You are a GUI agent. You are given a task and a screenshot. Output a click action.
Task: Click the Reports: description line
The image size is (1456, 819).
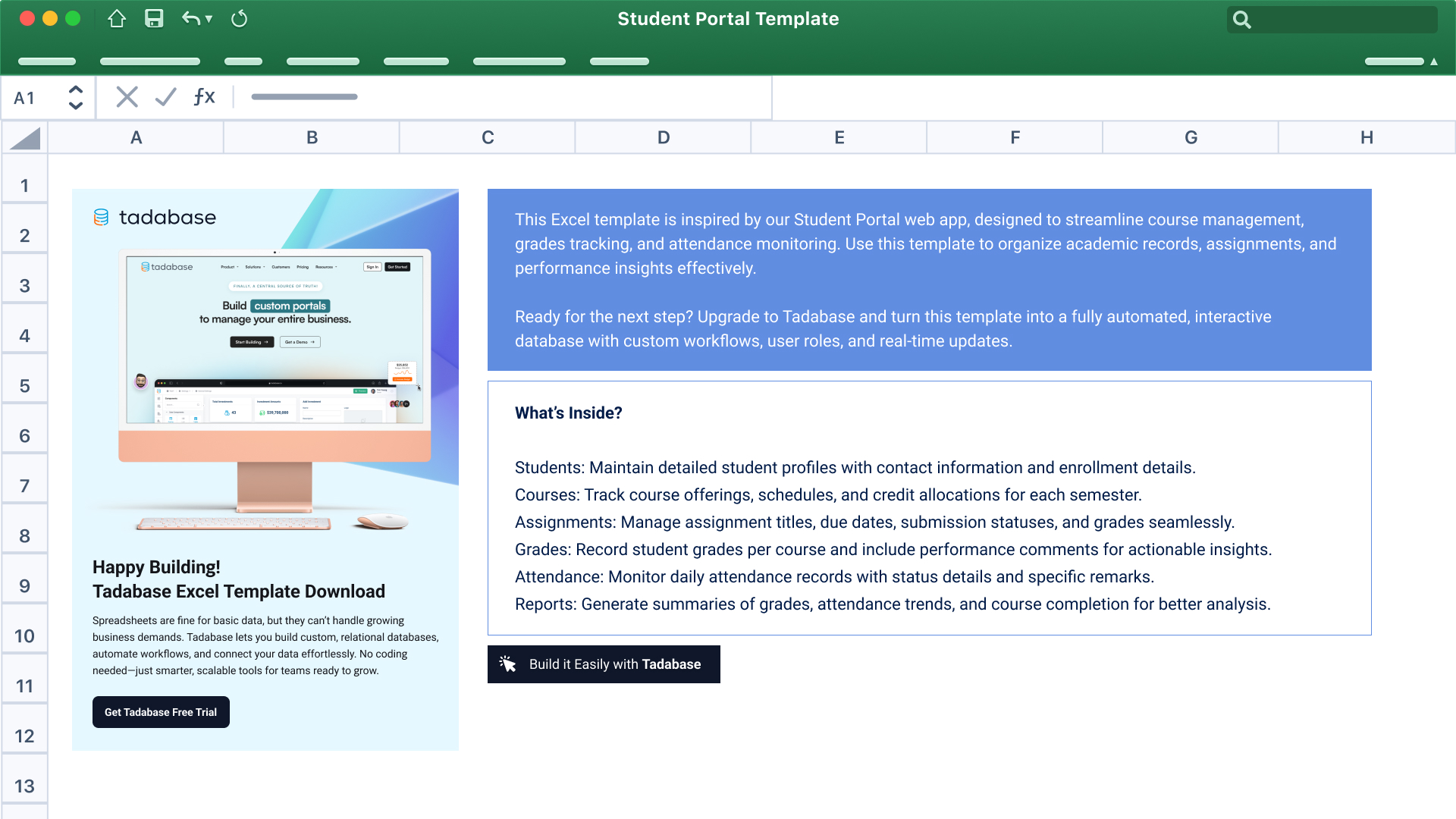click(x=893, y=604)
